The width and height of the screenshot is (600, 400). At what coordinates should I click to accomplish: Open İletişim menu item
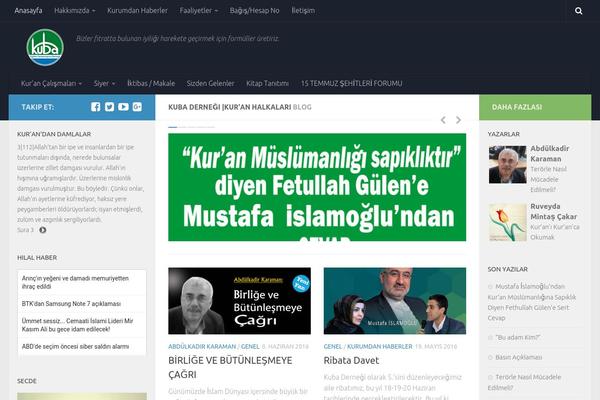tap(303, 11)
